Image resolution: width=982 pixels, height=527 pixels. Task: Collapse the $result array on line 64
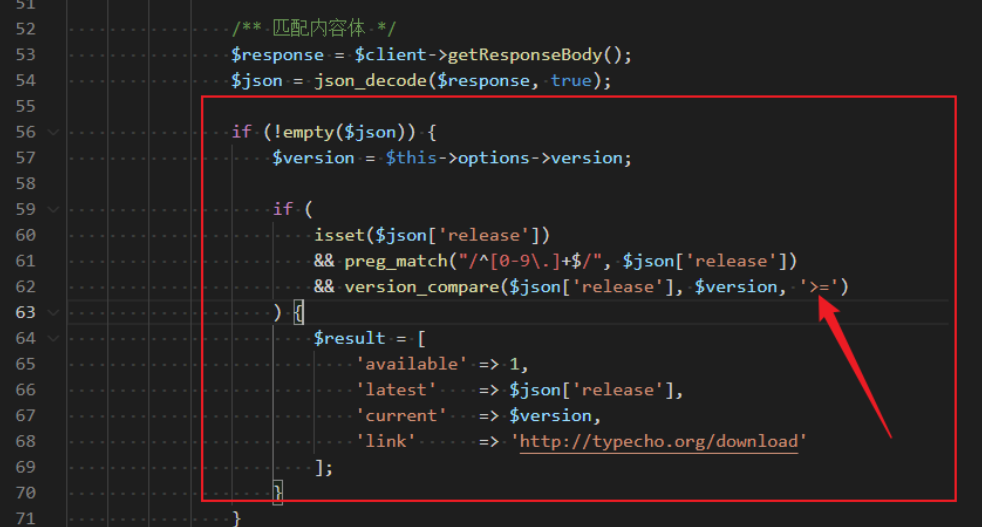(53, 339)
